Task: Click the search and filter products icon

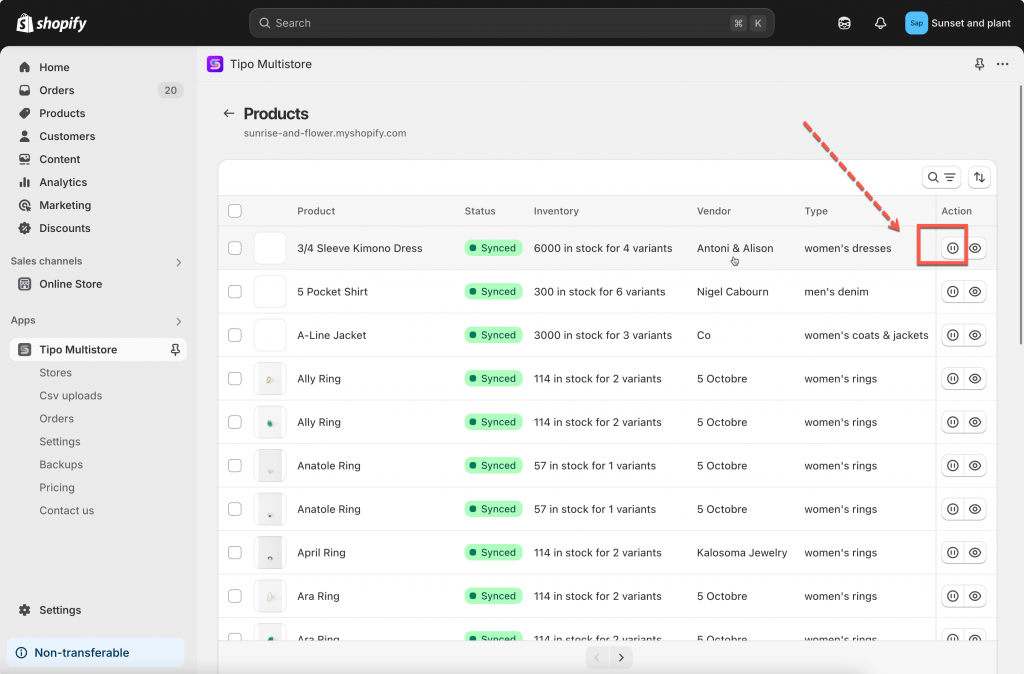Action: [941, 178]
